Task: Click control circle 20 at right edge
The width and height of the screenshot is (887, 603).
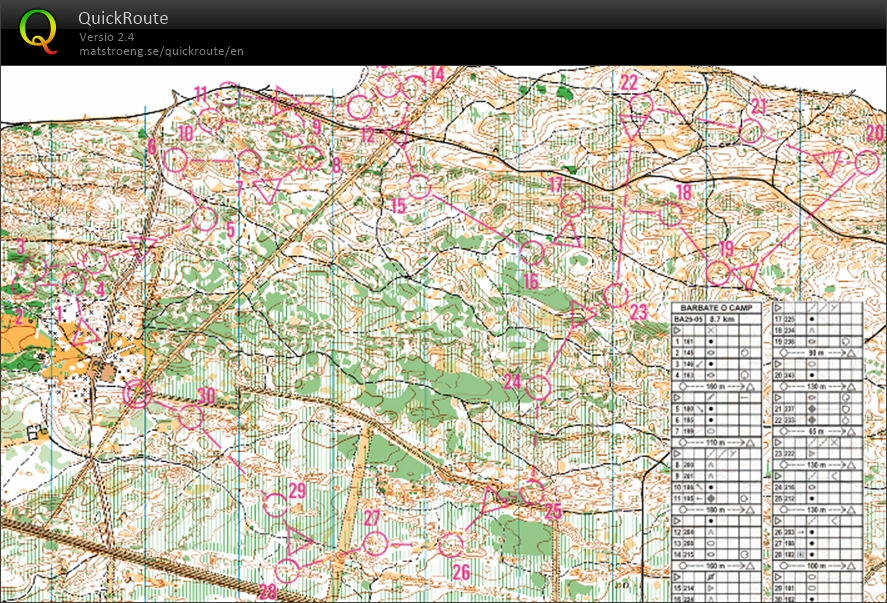Action: 867,161
